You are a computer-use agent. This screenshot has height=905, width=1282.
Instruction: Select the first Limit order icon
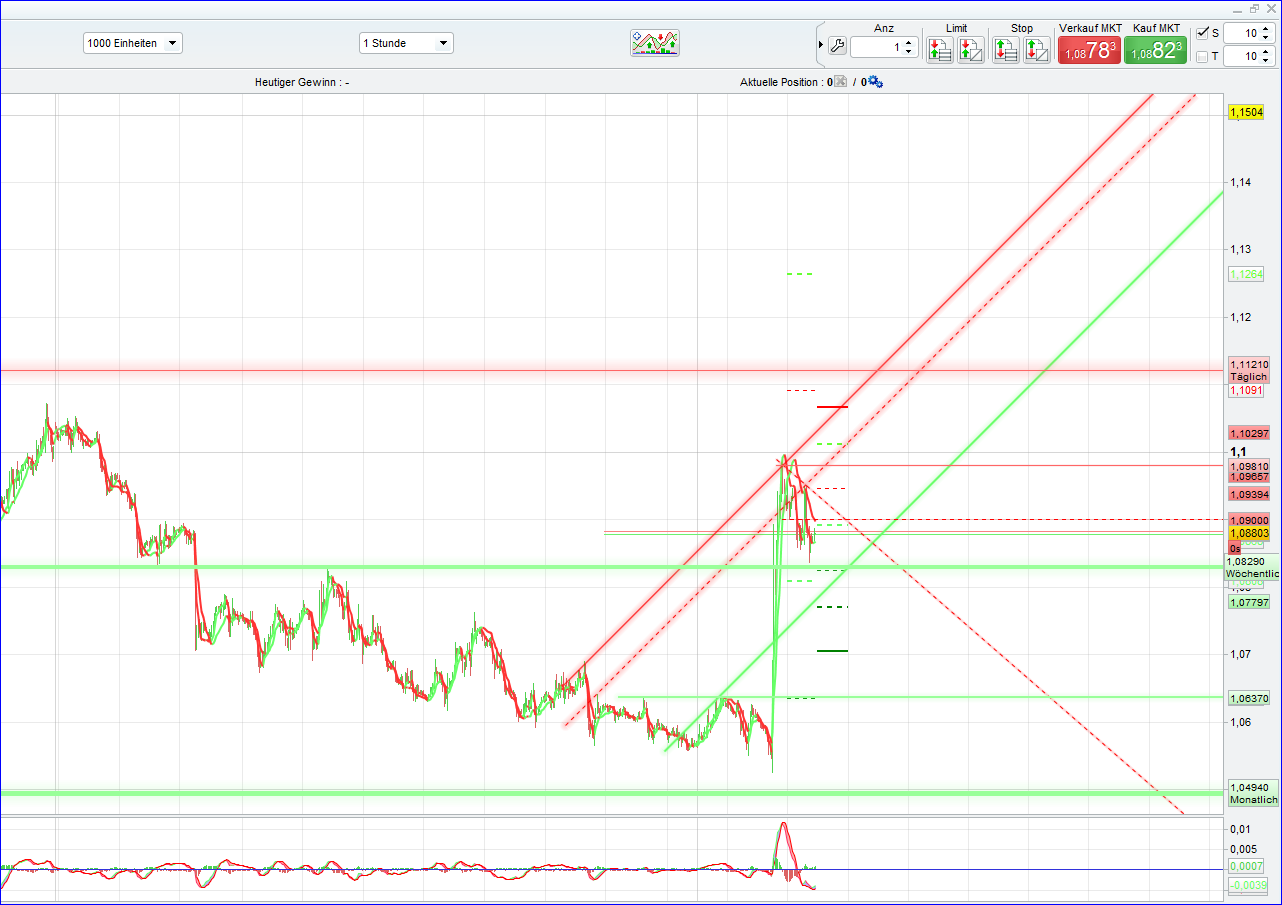[939, 49]
